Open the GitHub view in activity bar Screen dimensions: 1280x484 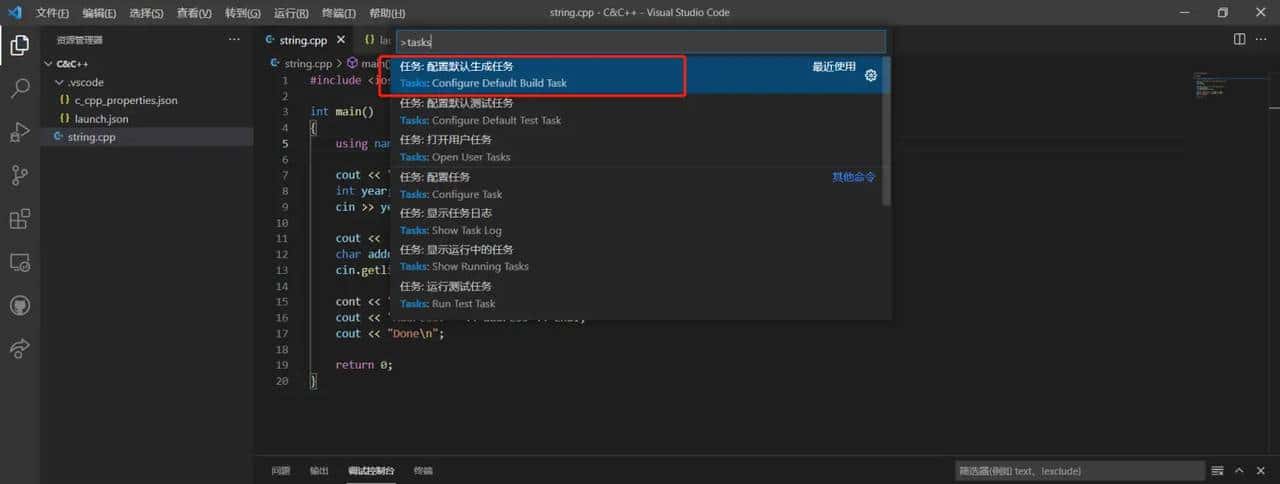(x=19, y=305)
